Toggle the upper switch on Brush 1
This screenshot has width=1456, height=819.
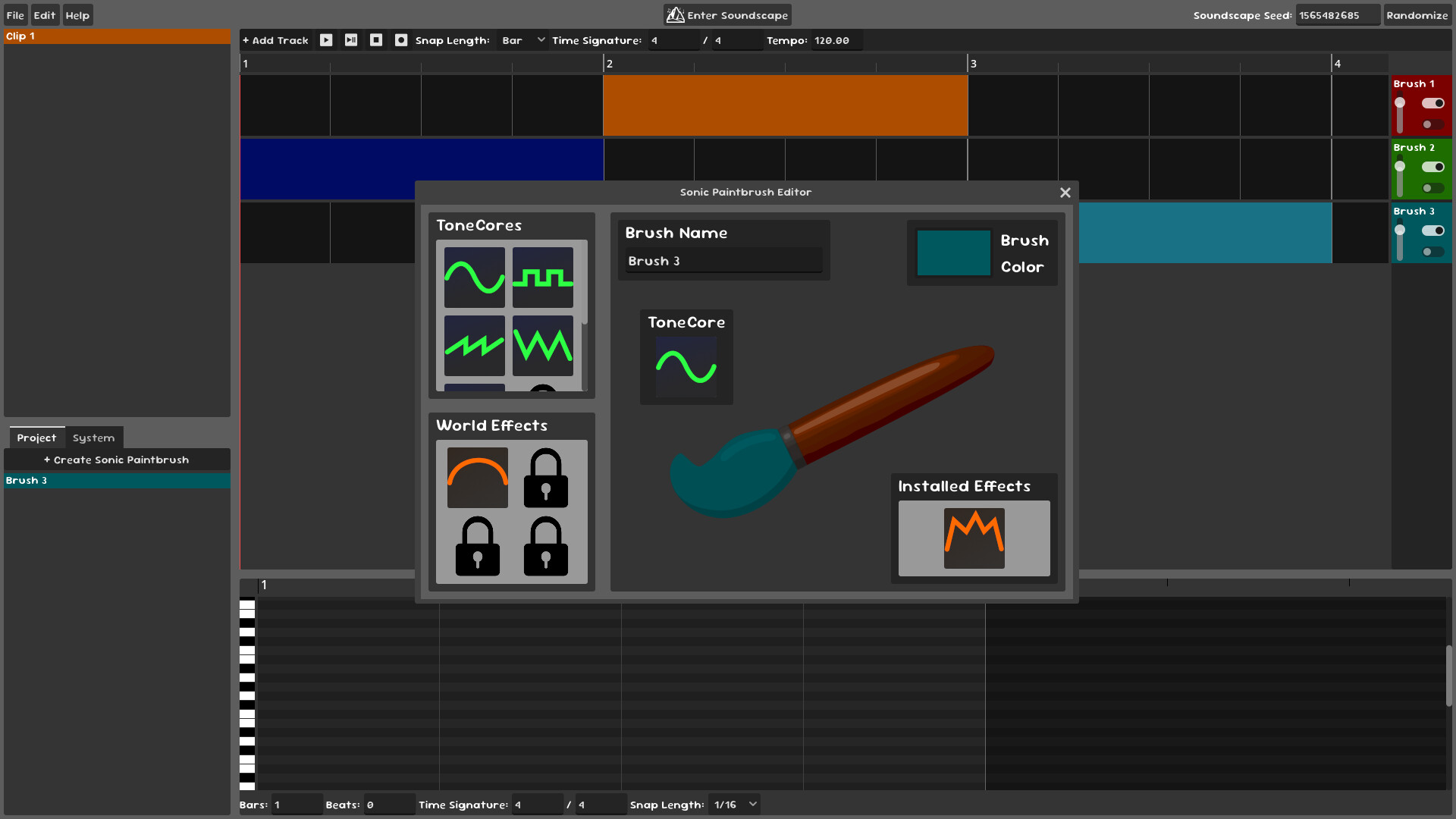point(1433,103)
